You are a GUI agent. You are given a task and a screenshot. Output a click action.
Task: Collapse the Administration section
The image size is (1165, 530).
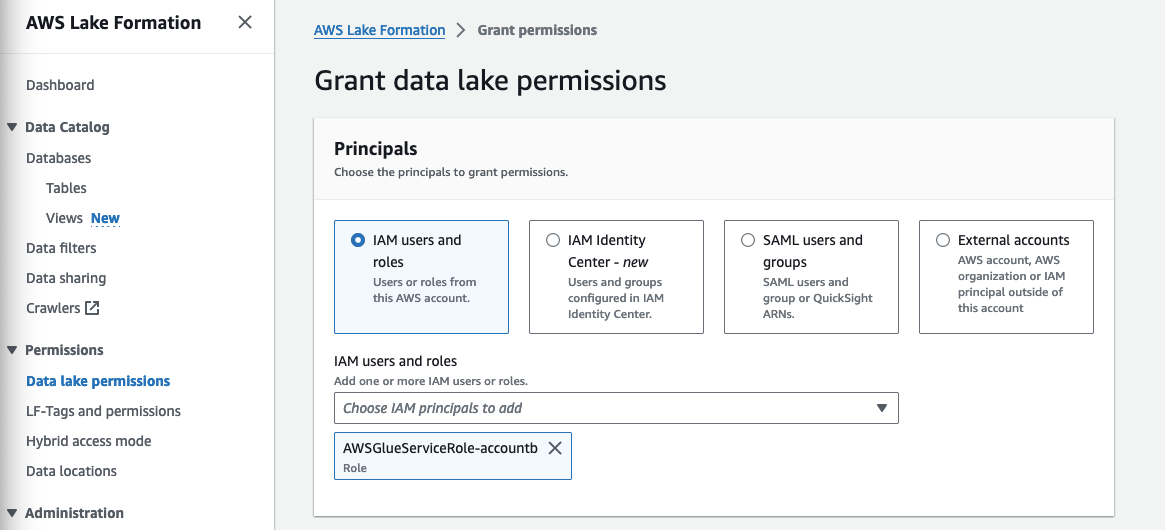[x=12, y=513]
